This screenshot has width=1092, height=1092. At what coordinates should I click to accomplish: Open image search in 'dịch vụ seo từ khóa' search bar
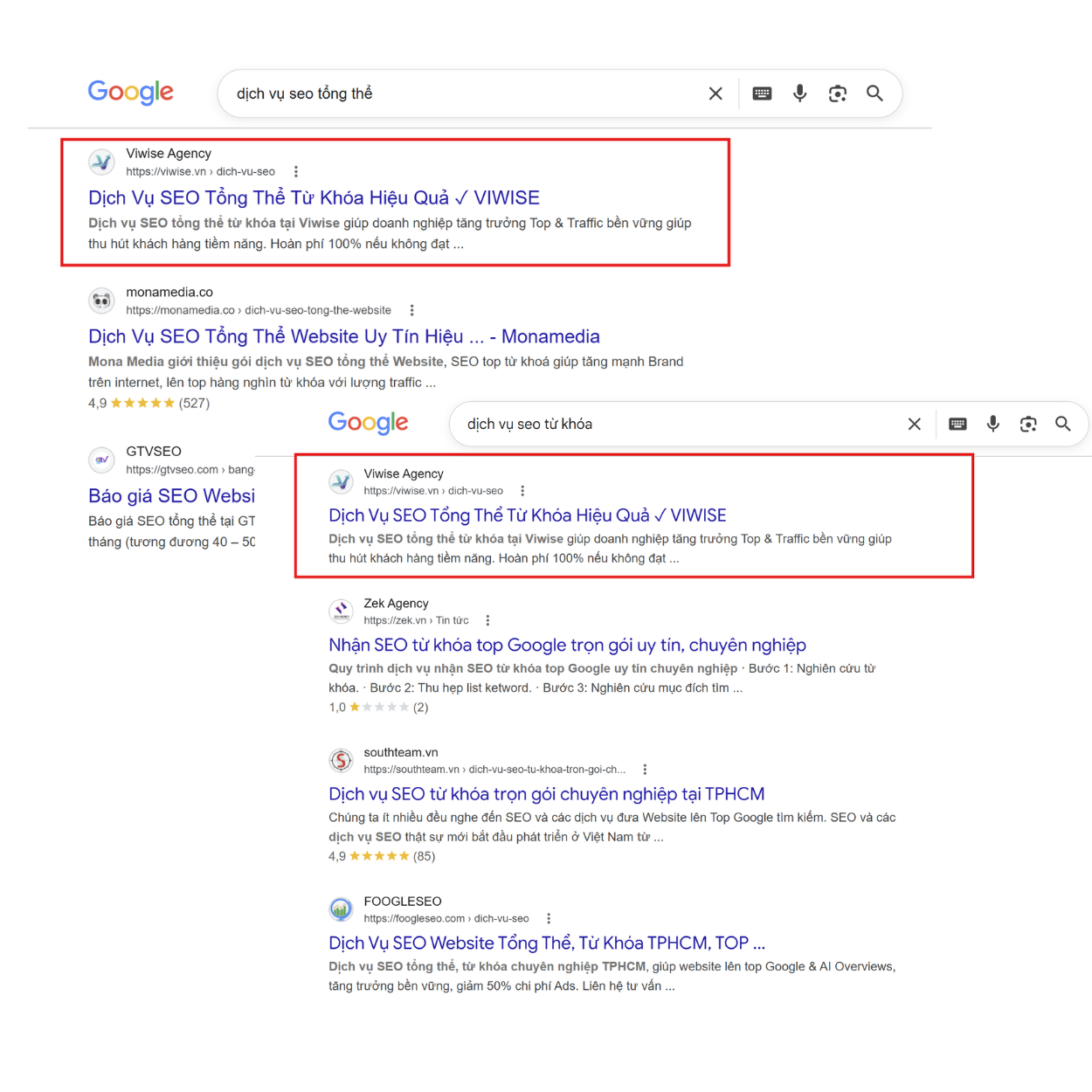(x=1028, y=424)
